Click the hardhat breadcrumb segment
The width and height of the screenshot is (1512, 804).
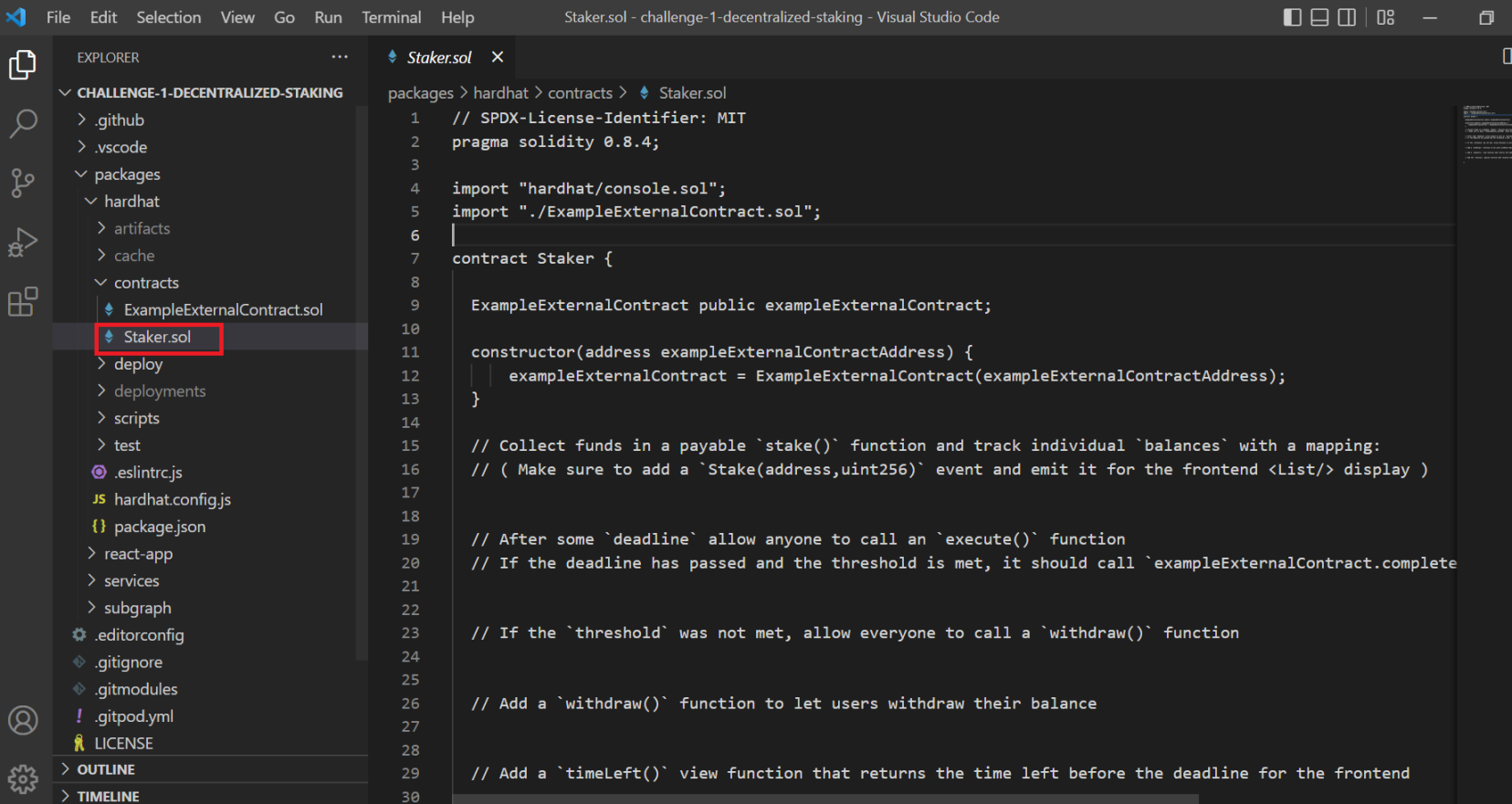[x=500, y=93]
